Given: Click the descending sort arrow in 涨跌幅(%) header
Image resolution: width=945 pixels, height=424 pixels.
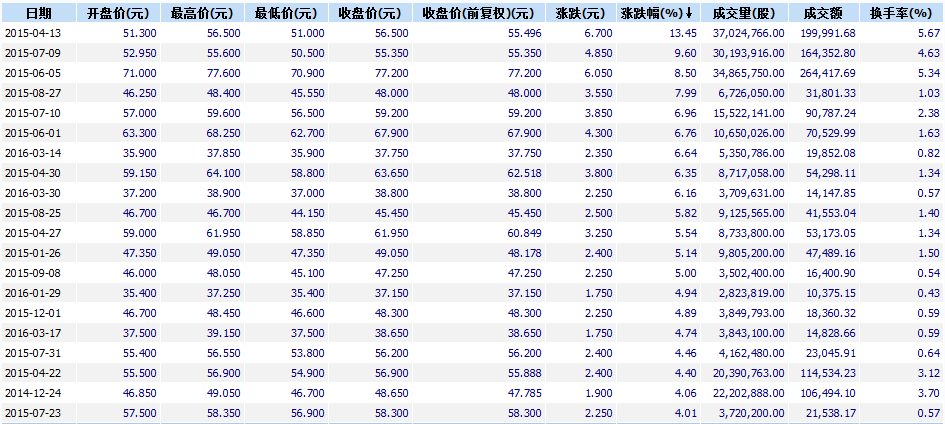Looking at the screenshot, I should pyautogui.click(x=689, y=13).
